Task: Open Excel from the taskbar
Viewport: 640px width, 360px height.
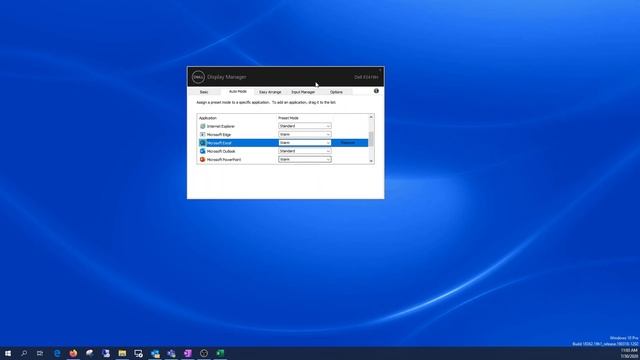Action: click(x=220, y=353)
